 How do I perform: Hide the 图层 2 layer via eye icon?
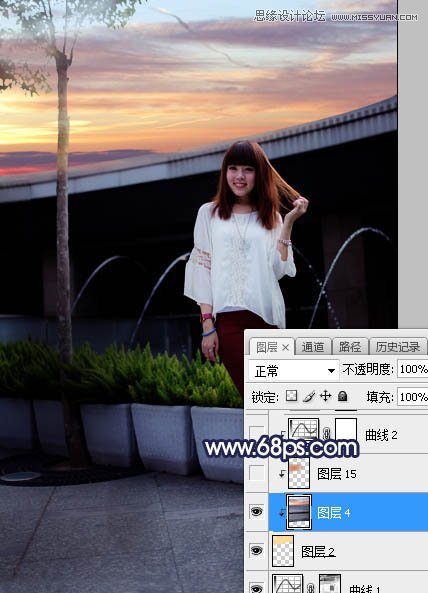coord(256,550)
